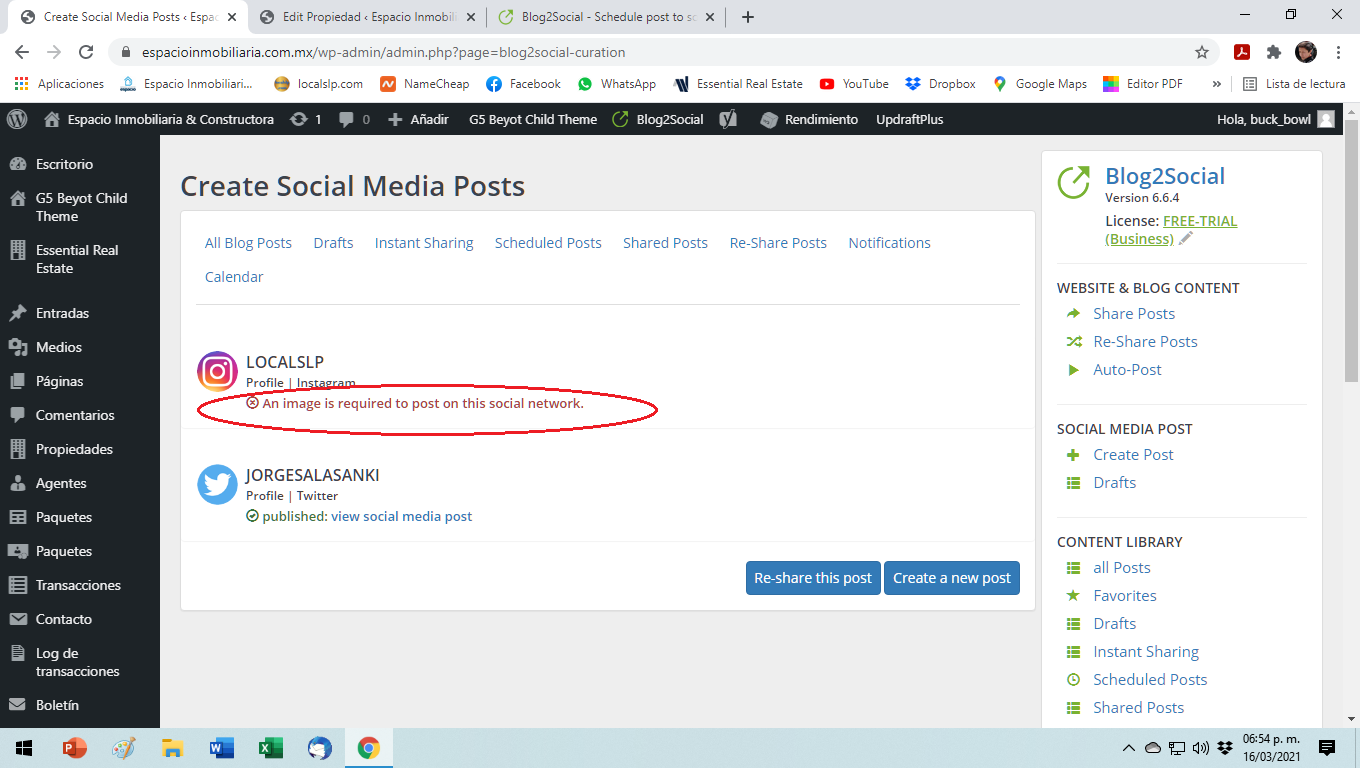Open the Añadir new content menu
This screenshot has height=768, width=1360.
click(x=418, y=119)
